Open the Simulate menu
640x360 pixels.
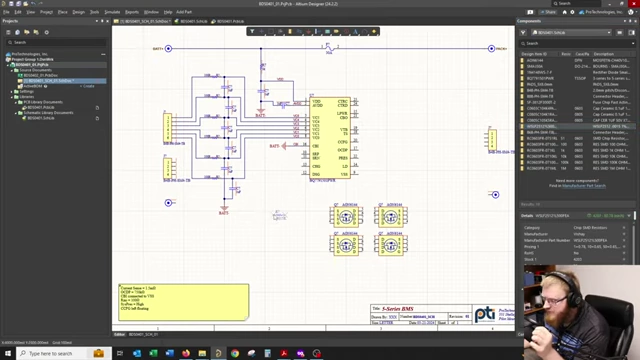(112, 12)
